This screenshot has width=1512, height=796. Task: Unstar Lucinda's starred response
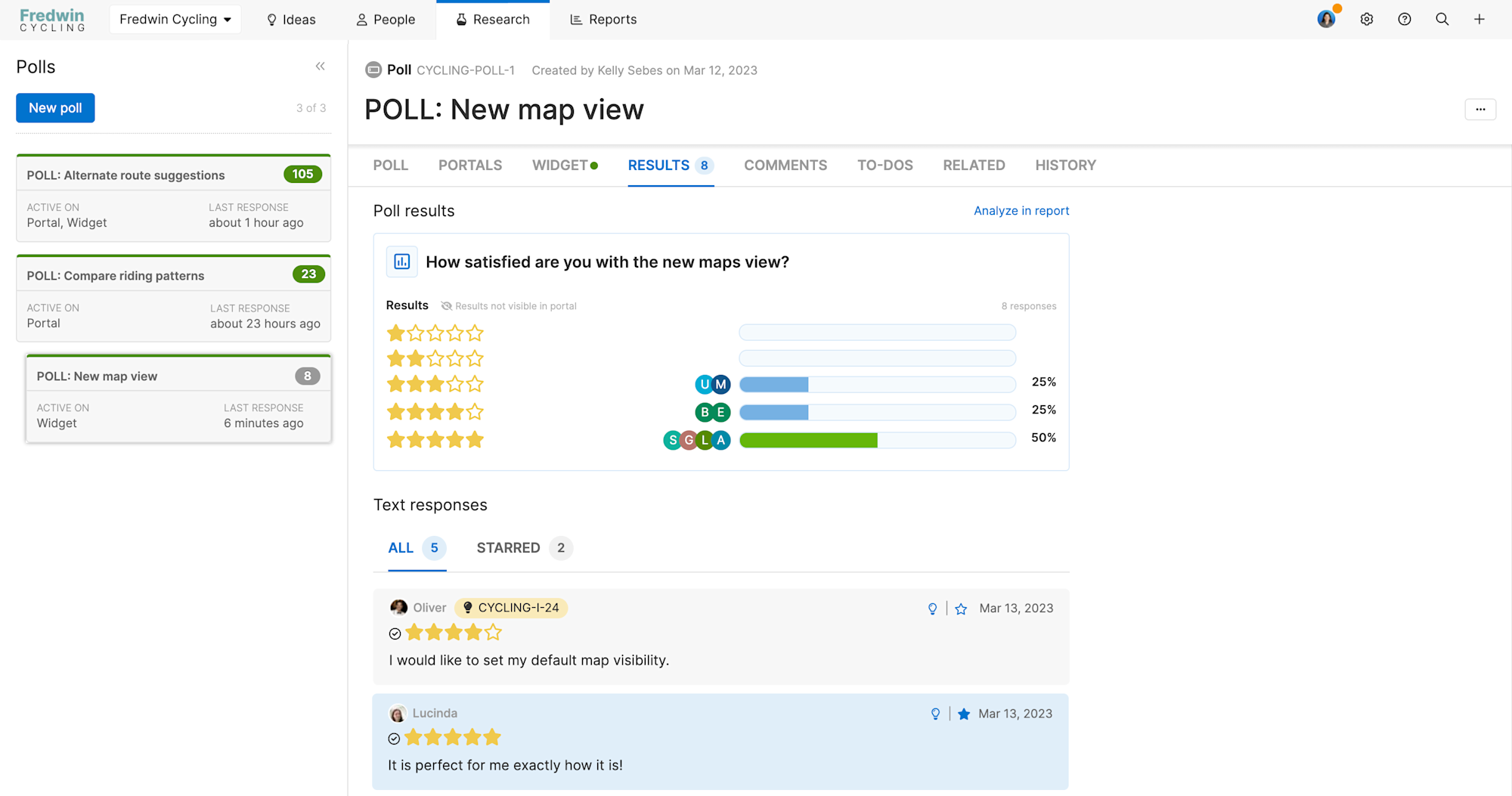(x=963, y=714)
